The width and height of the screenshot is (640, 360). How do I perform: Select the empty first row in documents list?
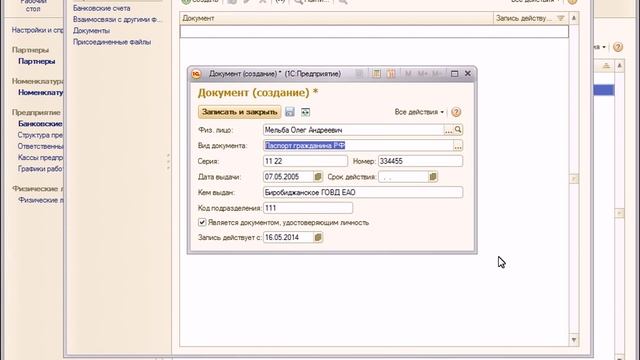coord(374,31)
